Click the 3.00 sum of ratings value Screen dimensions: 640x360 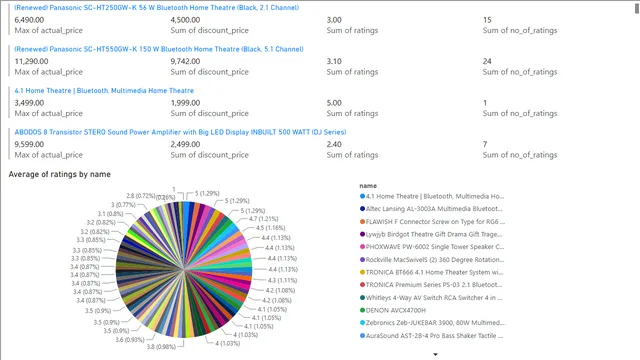tap(334, 20)
